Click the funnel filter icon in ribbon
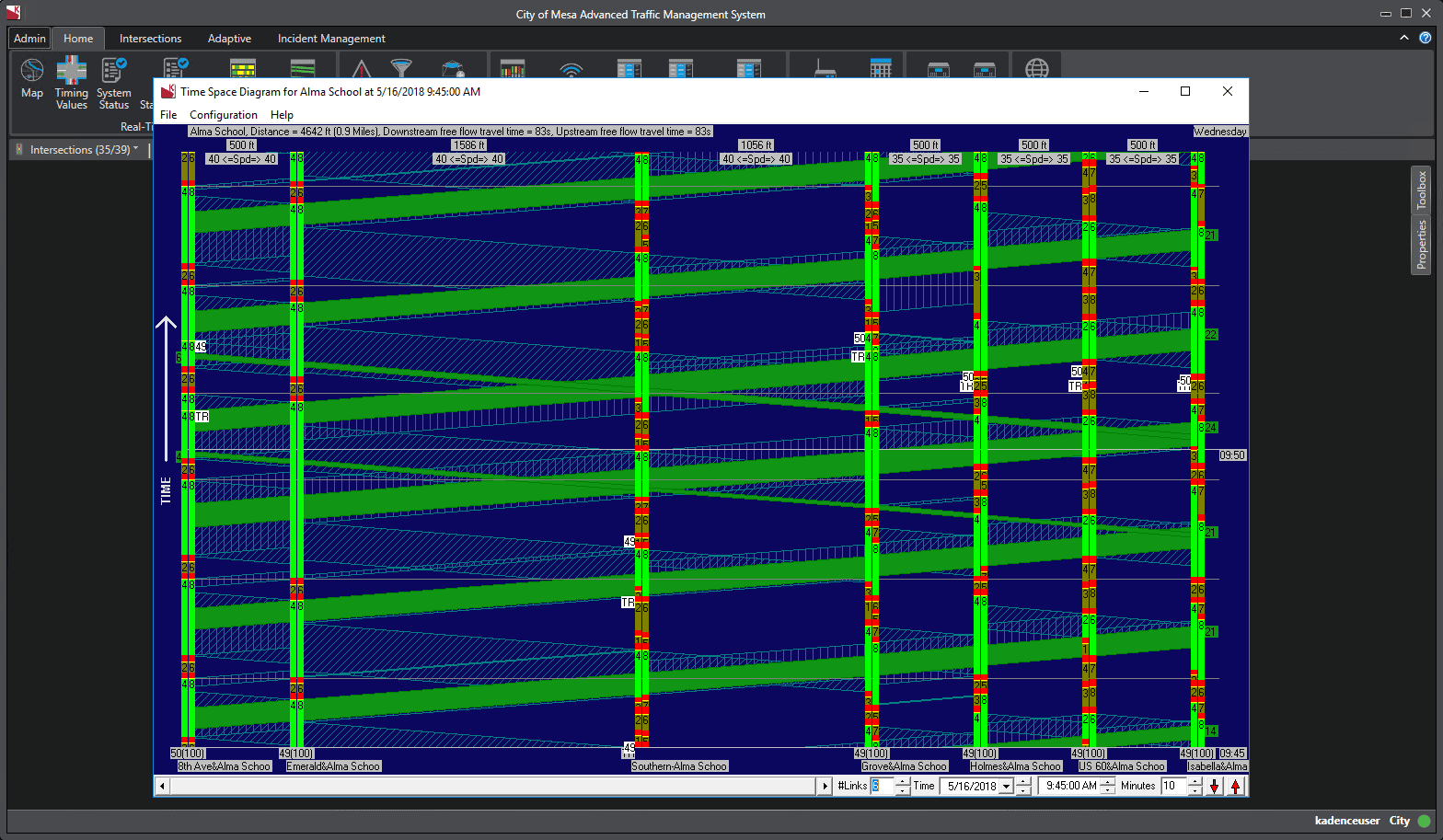The image size is (1443, 840). 401,68
